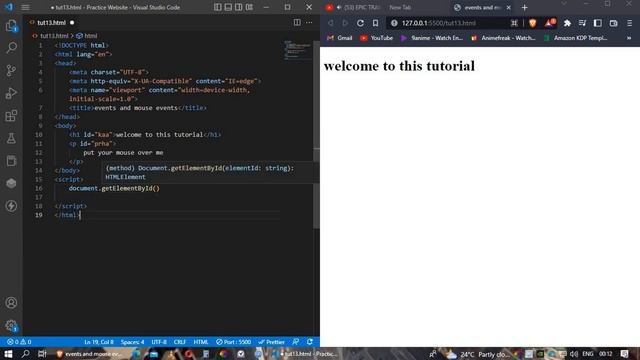
Task: Open the Manage settings gear
Action: point(11,325)
